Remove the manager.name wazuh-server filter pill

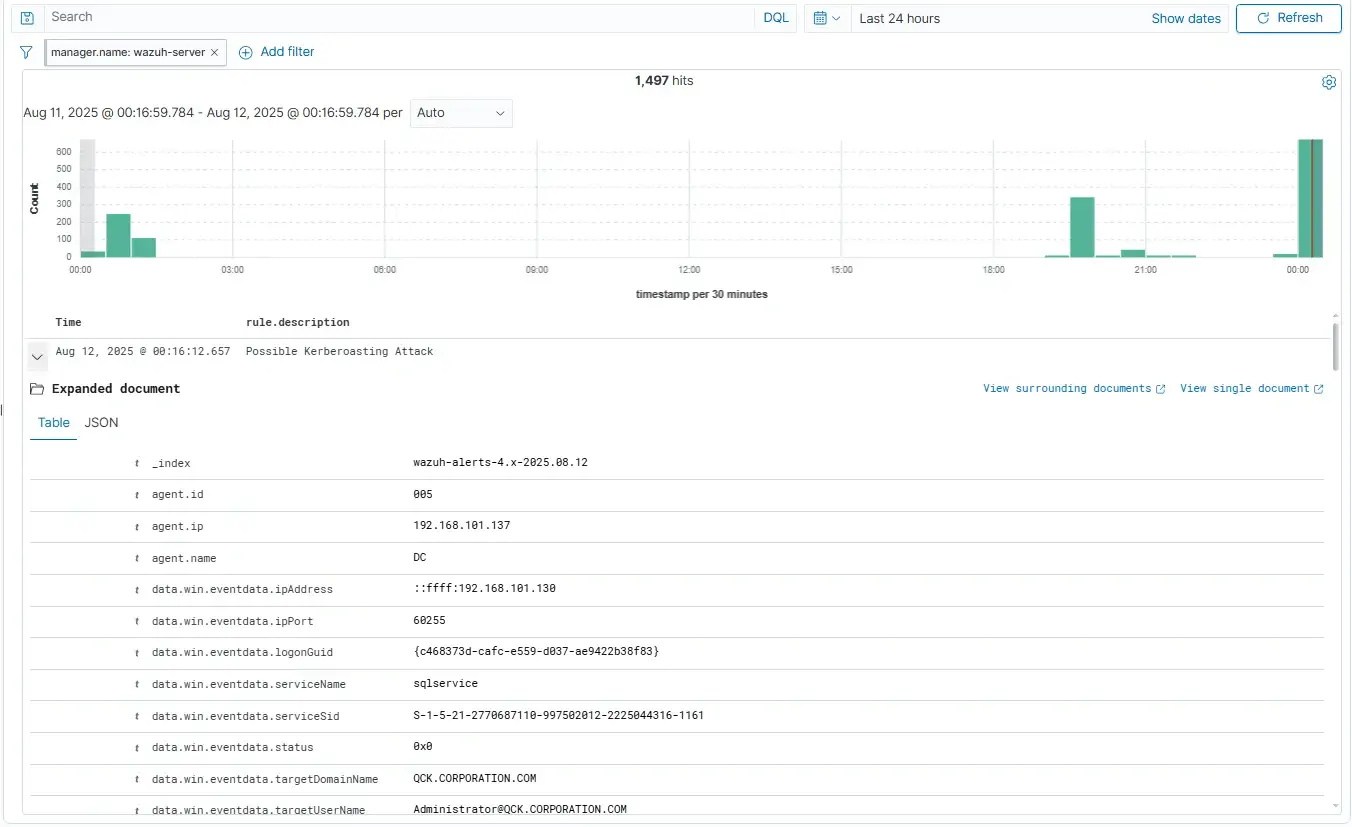pos(212,52)
